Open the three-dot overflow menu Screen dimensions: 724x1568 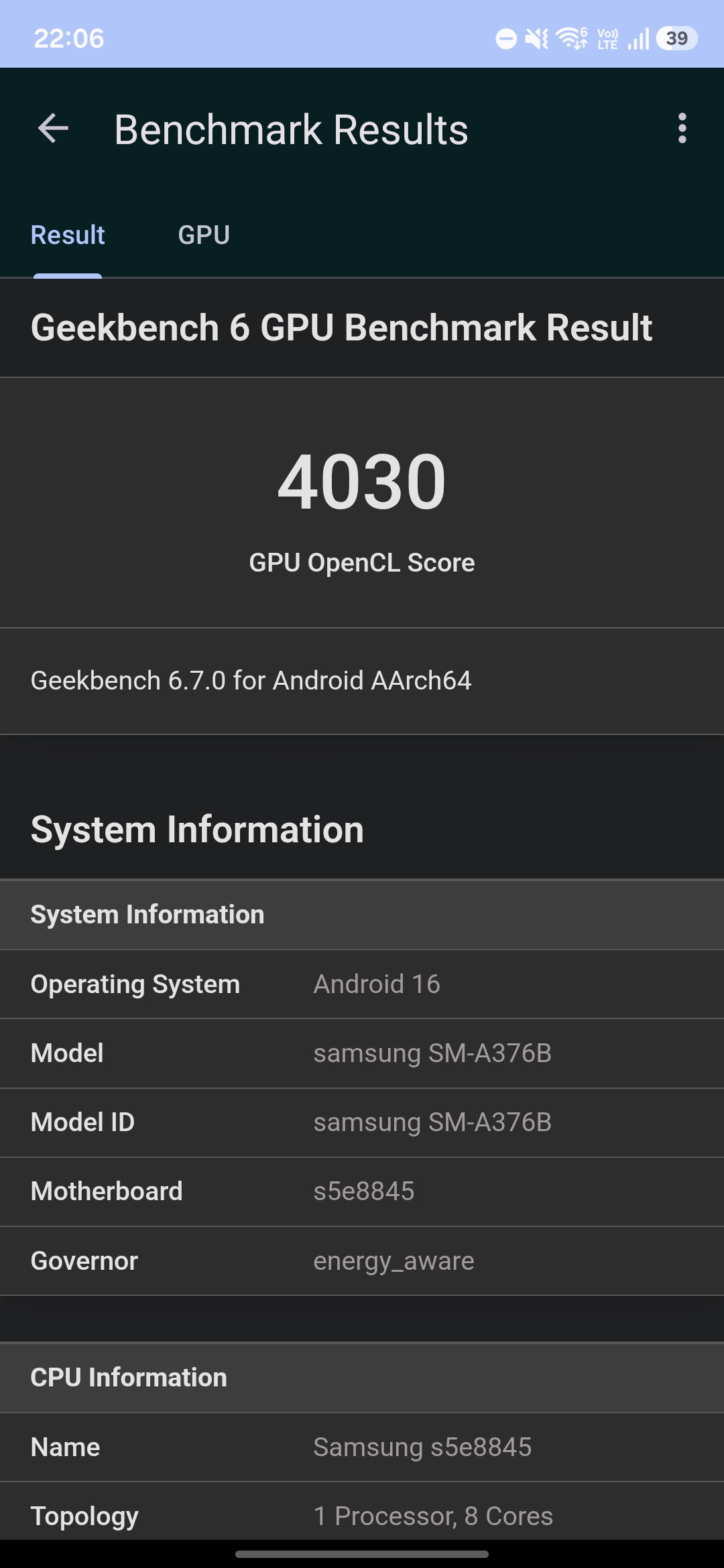click(x=682, y=128)
